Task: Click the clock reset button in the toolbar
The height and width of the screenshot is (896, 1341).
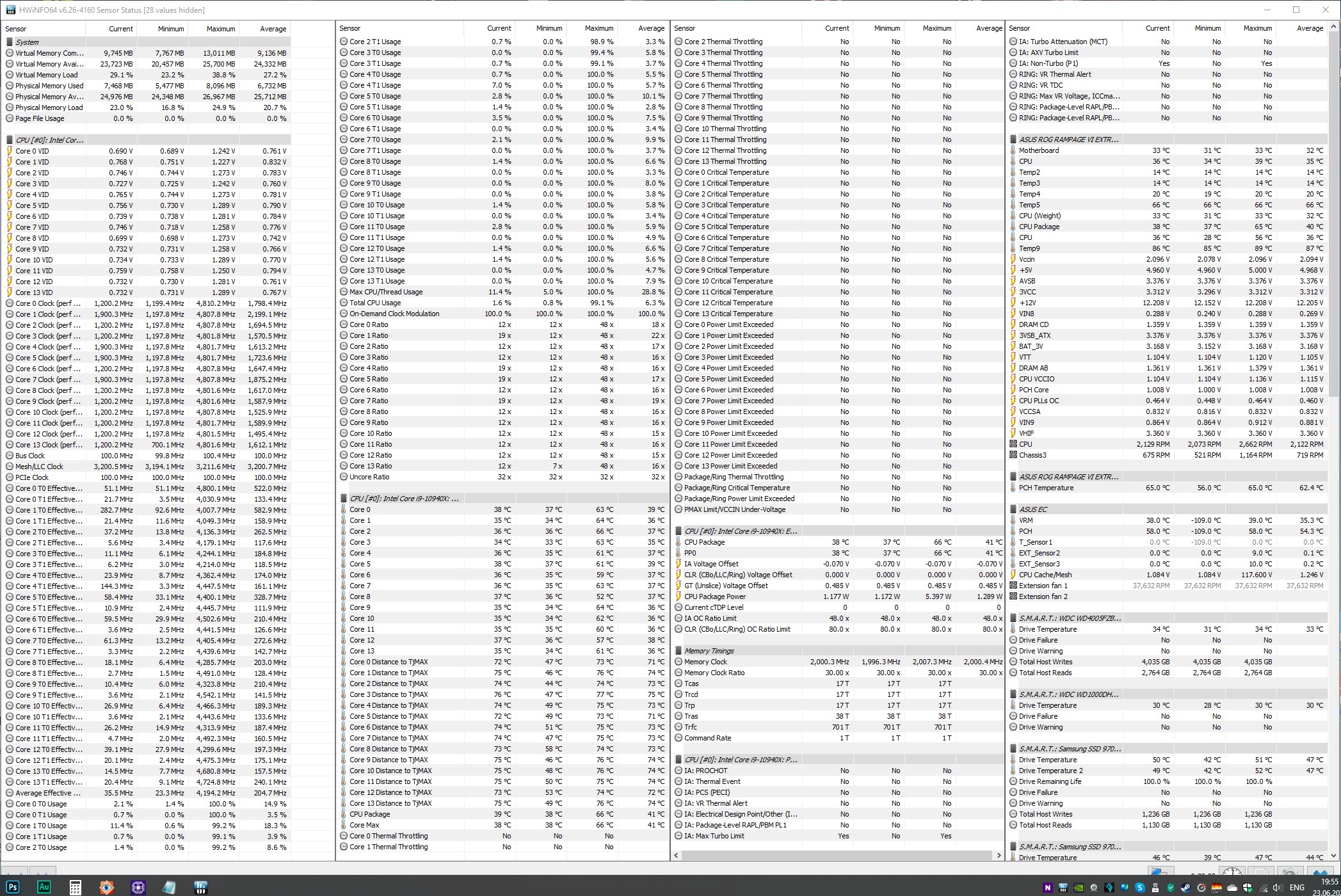Action: click(x=1232, y=872)
